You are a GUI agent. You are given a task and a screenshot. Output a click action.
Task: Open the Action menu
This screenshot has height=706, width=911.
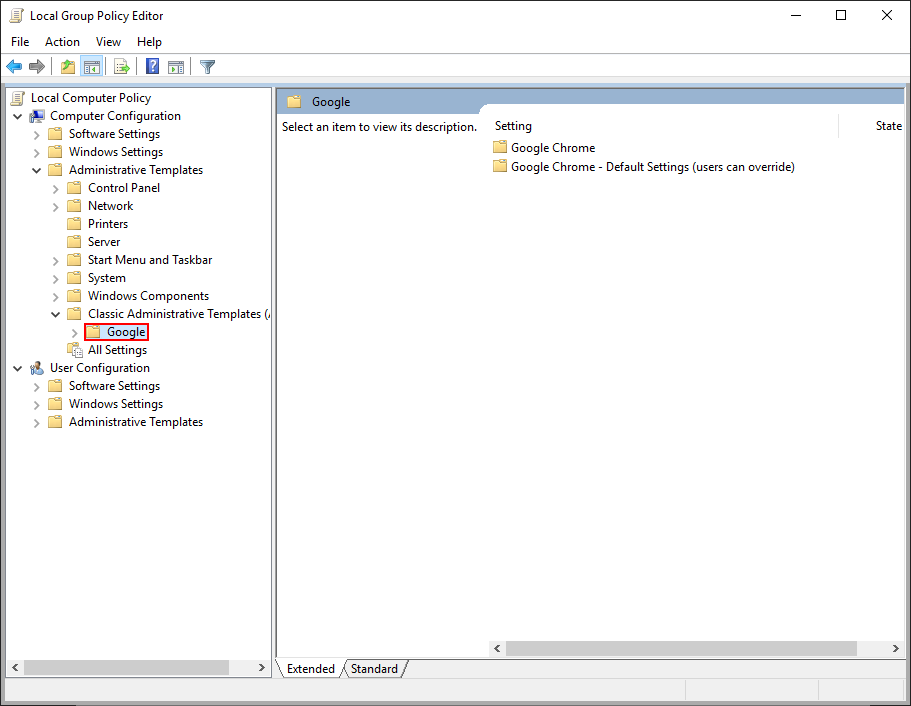point(62,42)
